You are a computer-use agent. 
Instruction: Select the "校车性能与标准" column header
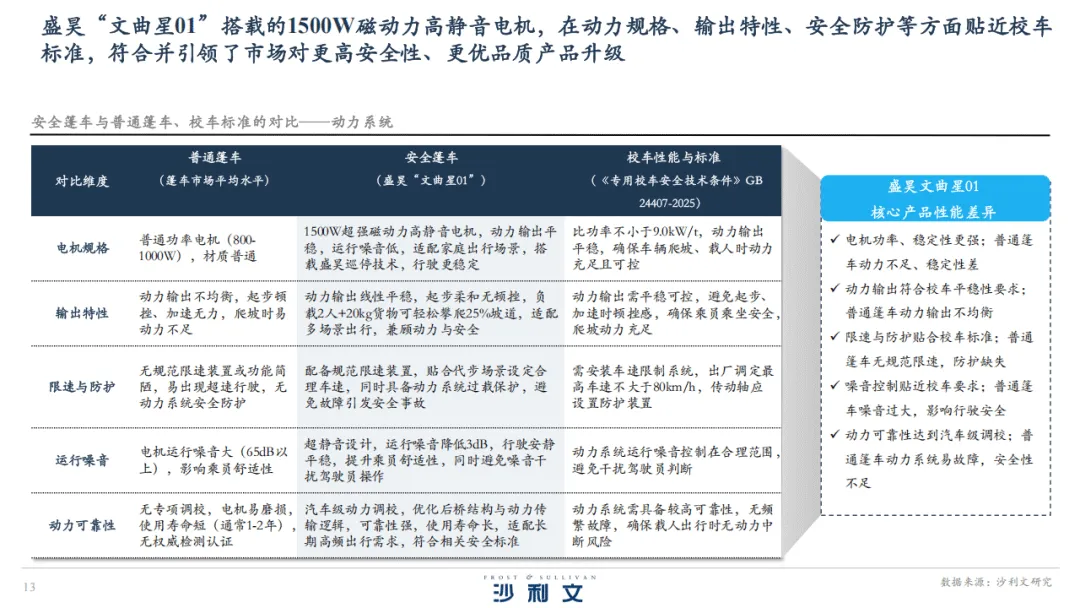click(x=674, y=158)
